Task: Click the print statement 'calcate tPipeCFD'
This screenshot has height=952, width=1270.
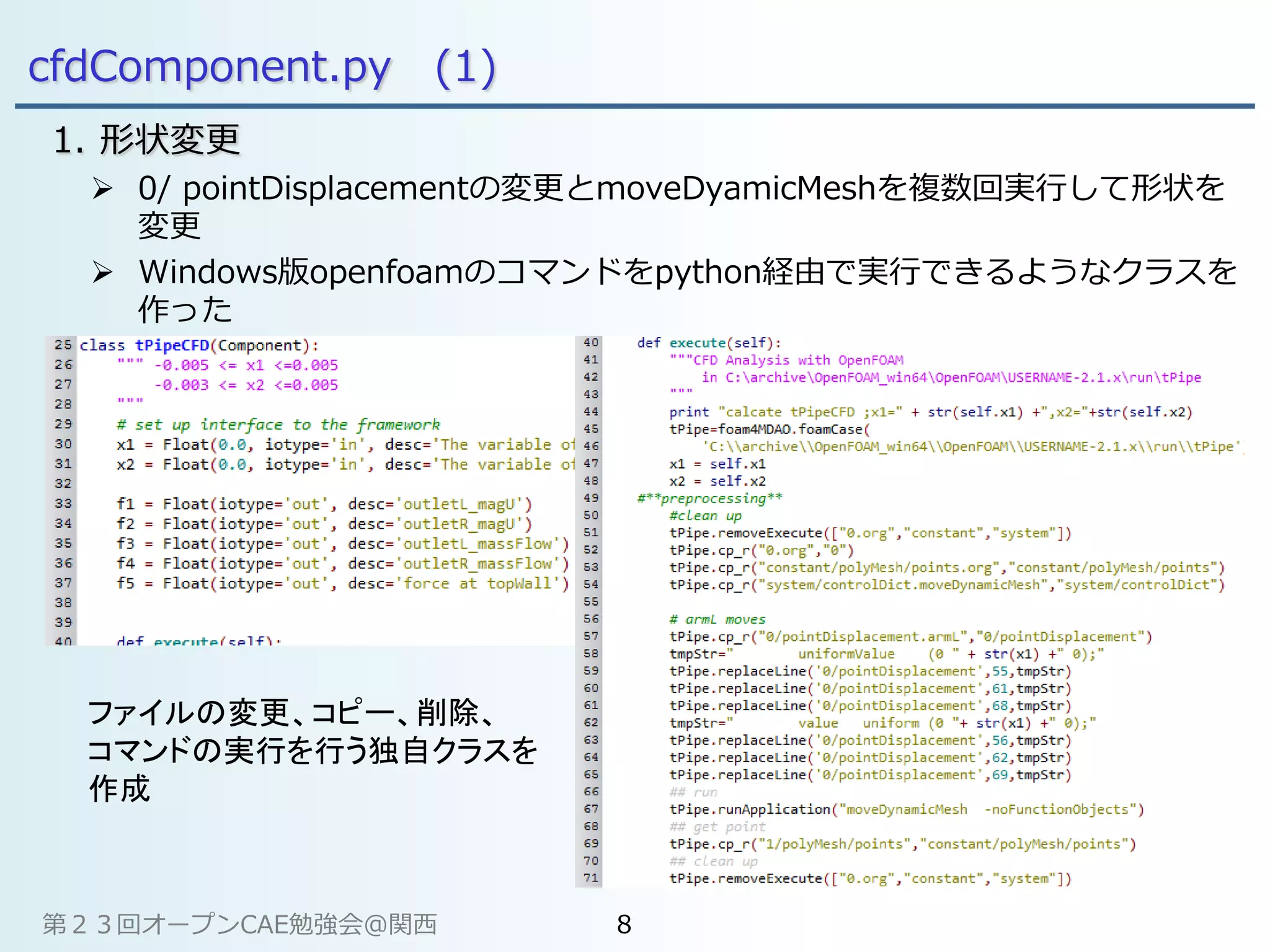Action: pos(931,412)
